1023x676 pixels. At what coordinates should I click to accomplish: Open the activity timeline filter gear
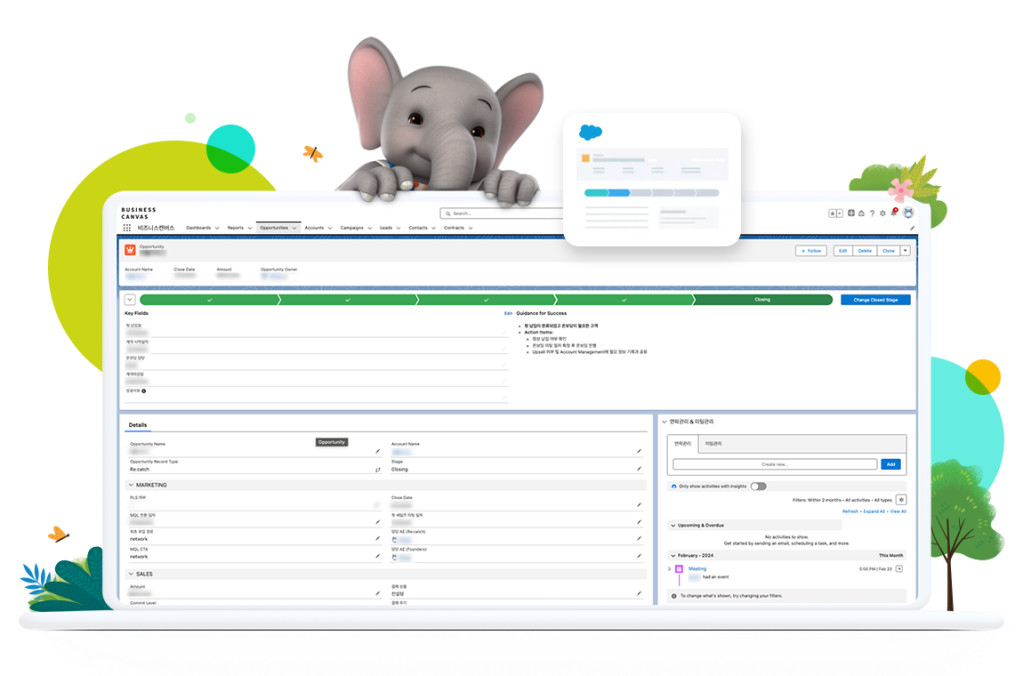click(x=901, y=499)
